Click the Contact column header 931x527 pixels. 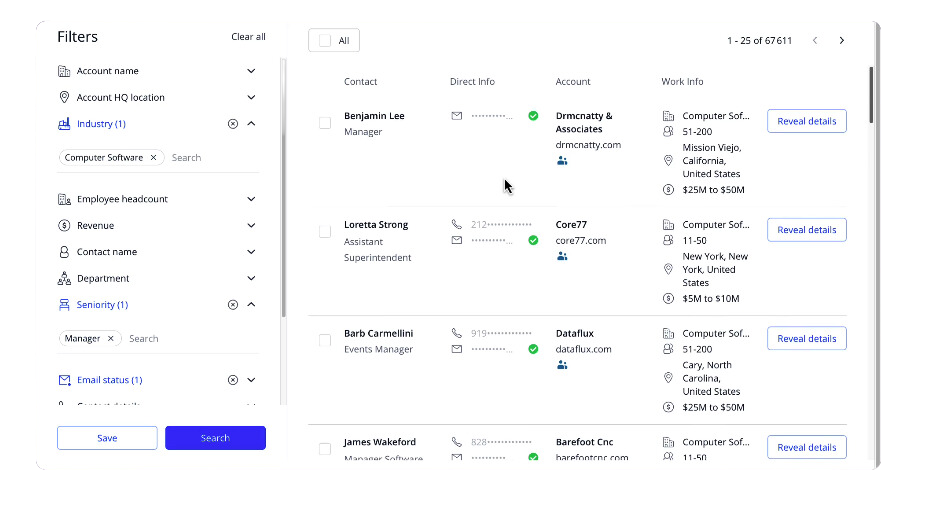(360, 82)
